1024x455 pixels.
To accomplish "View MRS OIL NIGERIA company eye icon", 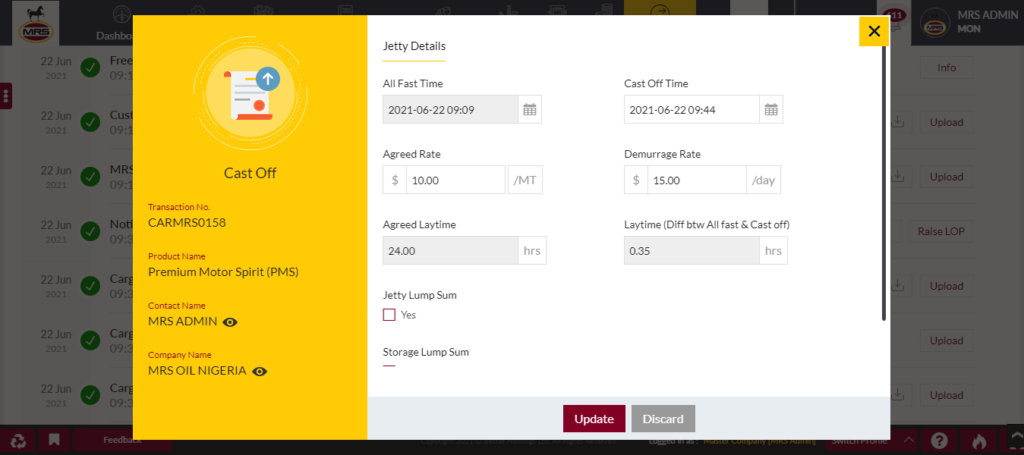I will (x=260, y=371).
